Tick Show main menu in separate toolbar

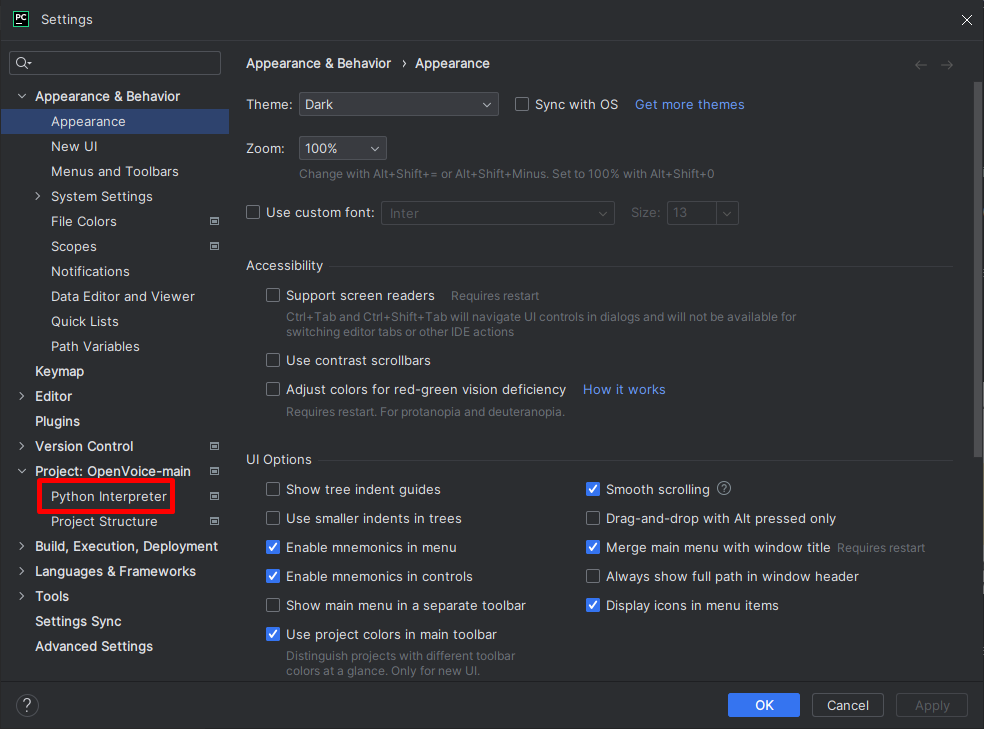coord(273,605)
